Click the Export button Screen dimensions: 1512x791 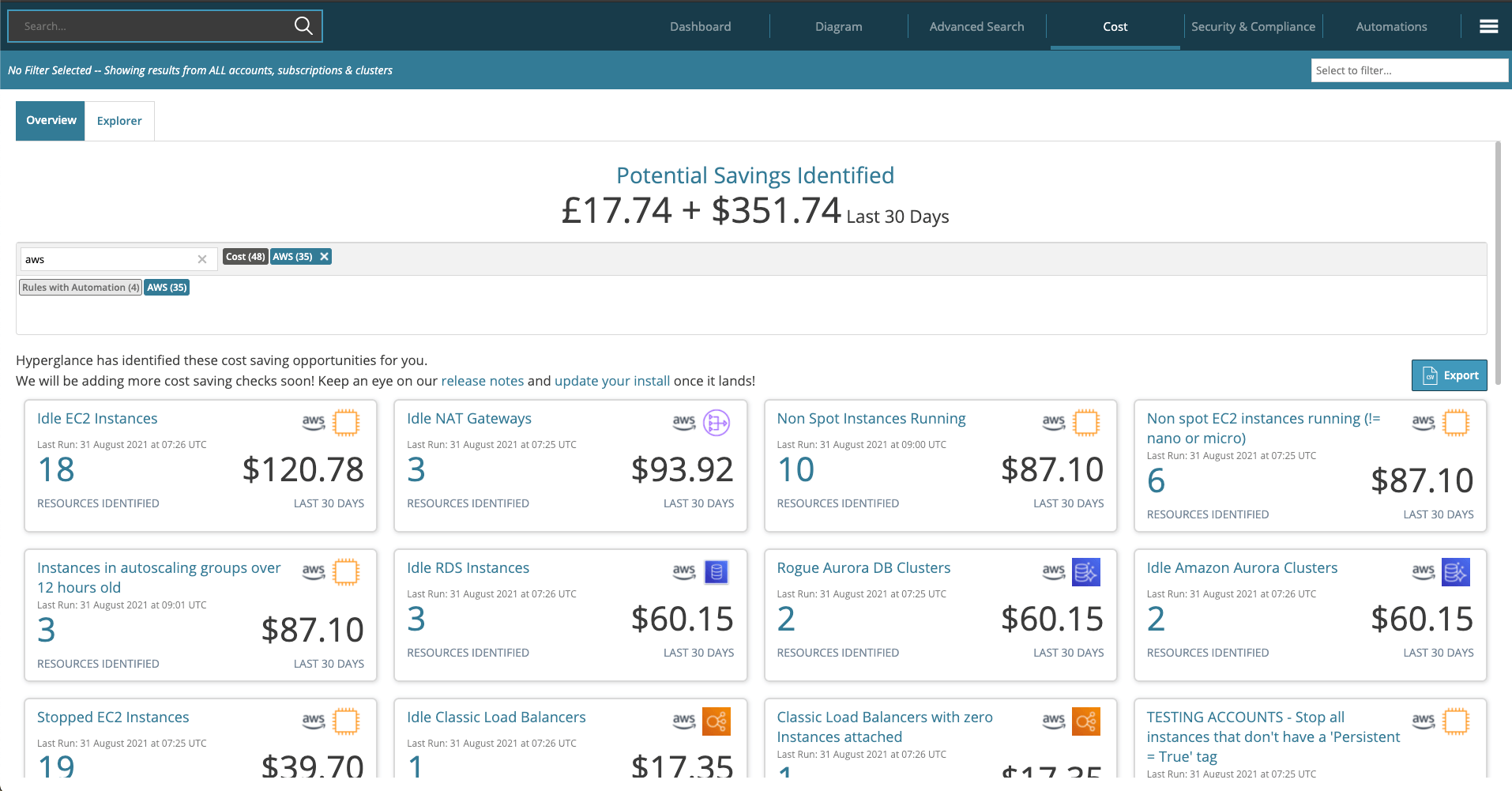tap(1450, 375)
